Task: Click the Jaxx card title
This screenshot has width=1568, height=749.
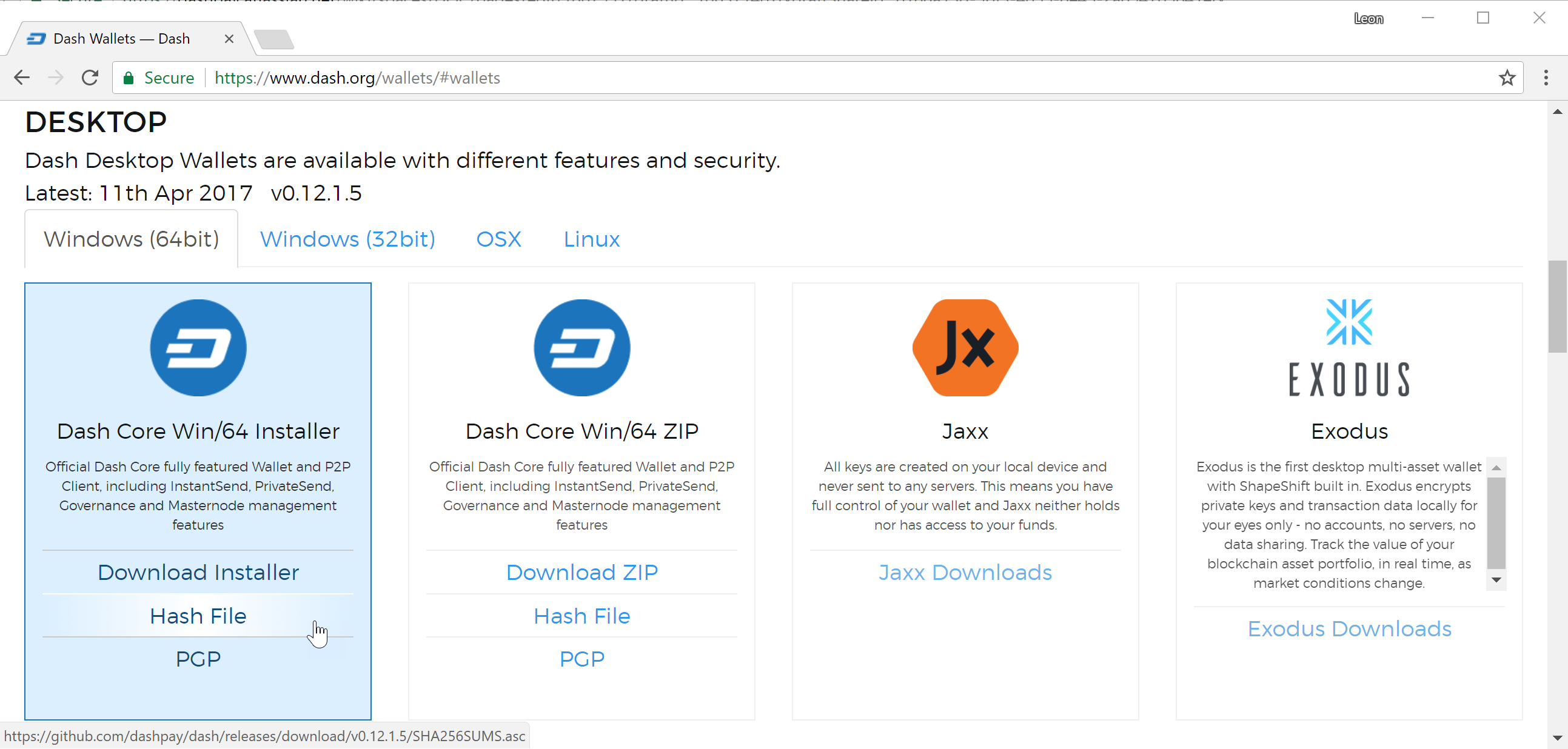Action: click(965, 431)
